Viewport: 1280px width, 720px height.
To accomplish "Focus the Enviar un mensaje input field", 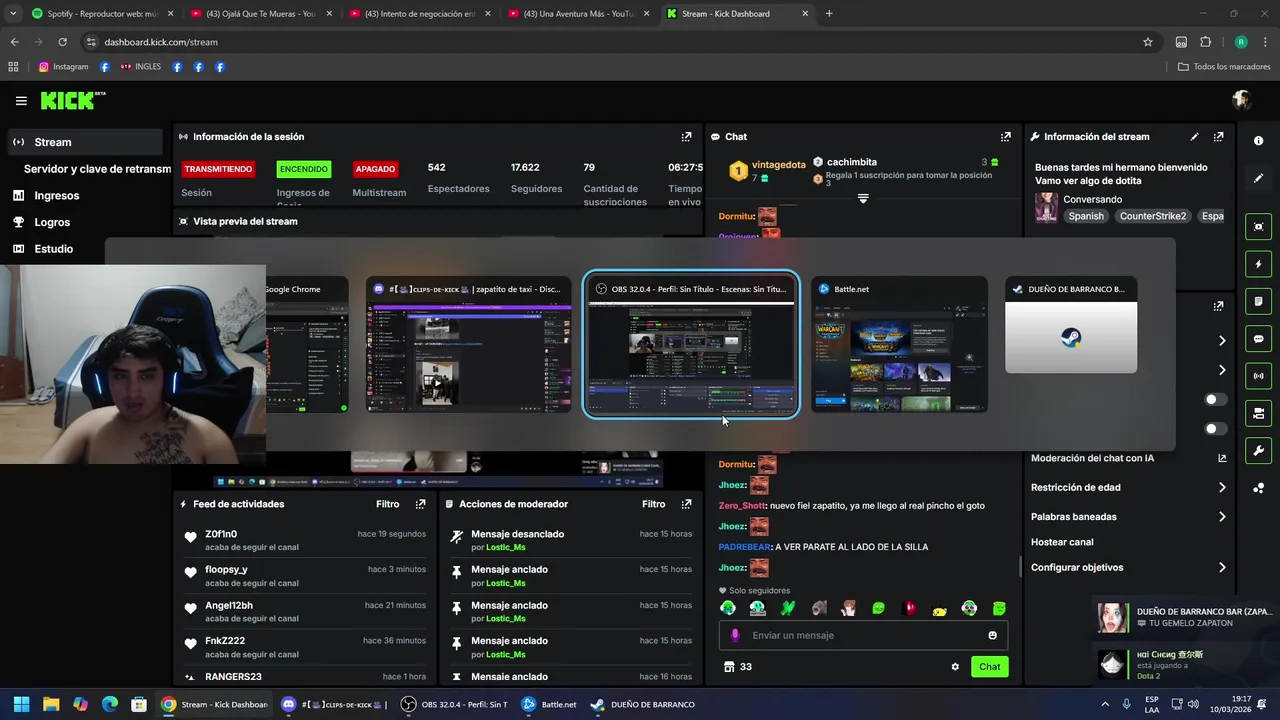I will (x=863, y=635).
